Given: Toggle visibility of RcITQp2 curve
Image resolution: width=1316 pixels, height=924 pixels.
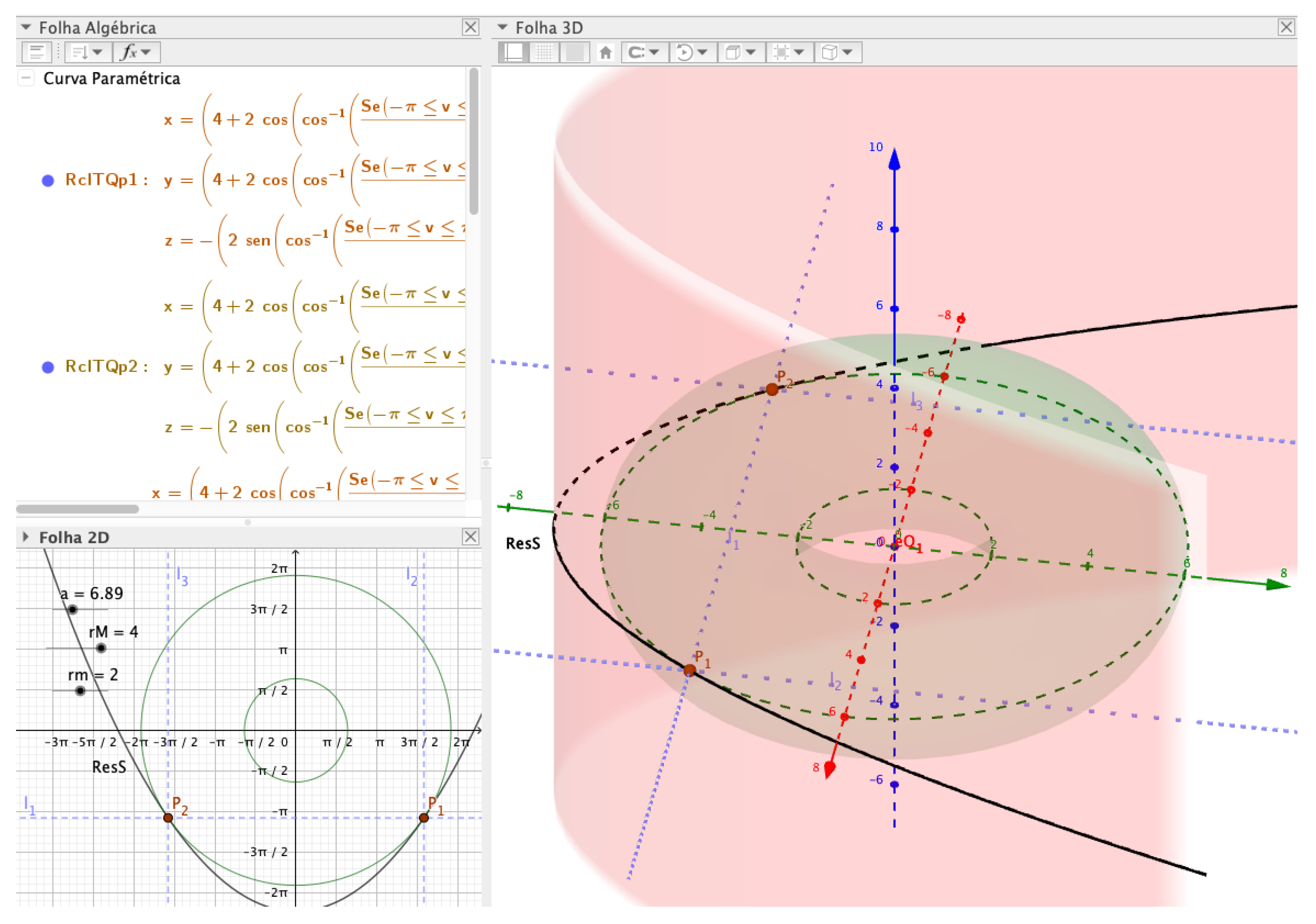Looking at the screenshot, I should tap(48, 367).
